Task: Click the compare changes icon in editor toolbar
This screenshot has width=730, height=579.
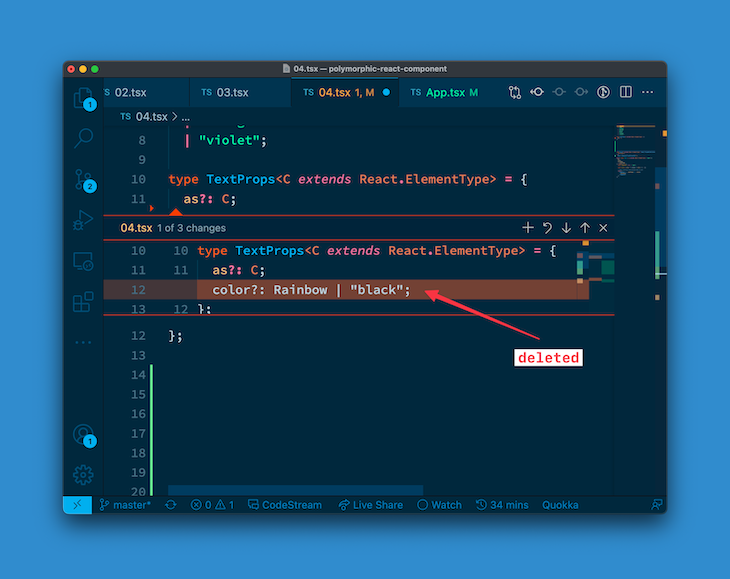Action: pos(514,92)
